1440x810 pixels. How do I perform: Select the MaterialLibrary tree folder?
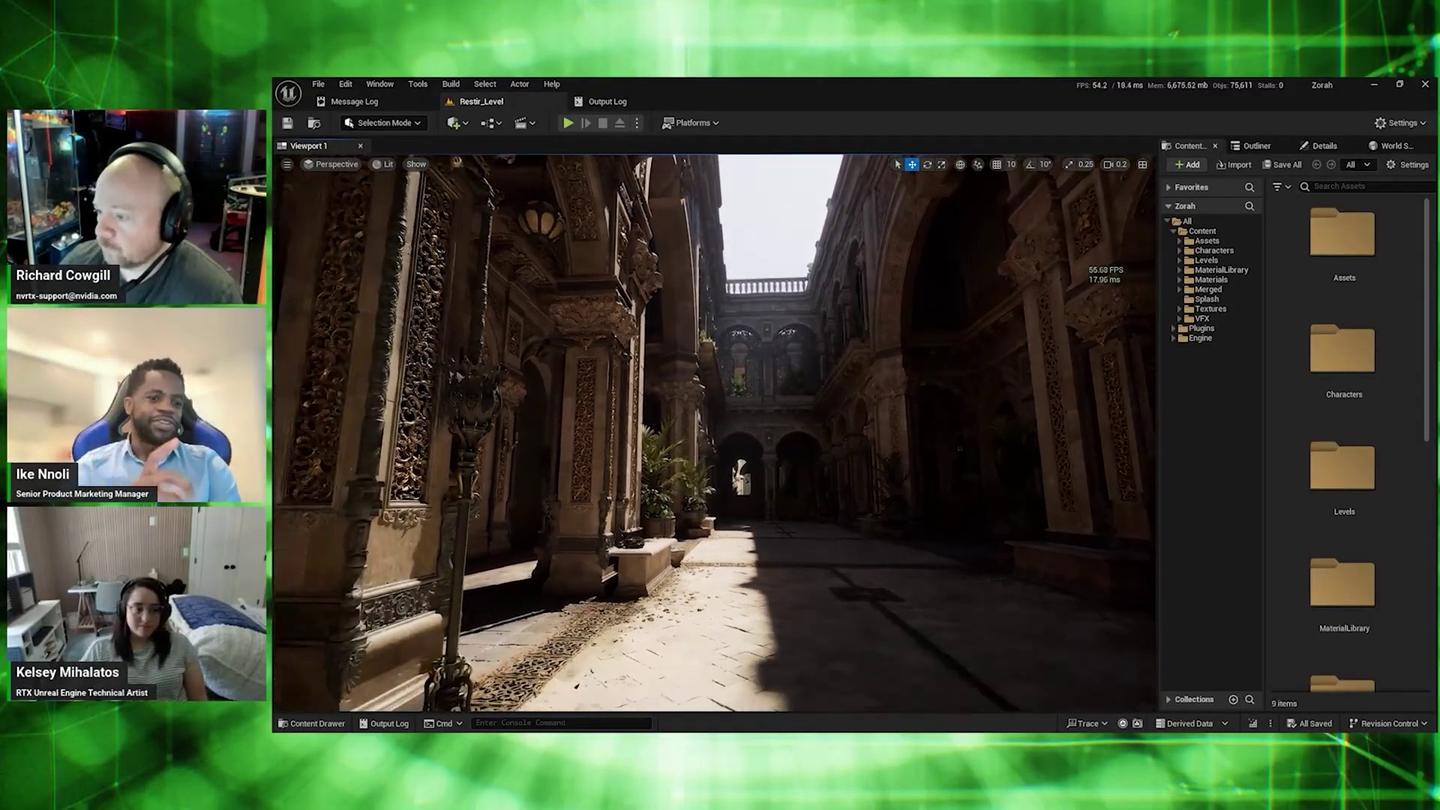[1215, 270]
